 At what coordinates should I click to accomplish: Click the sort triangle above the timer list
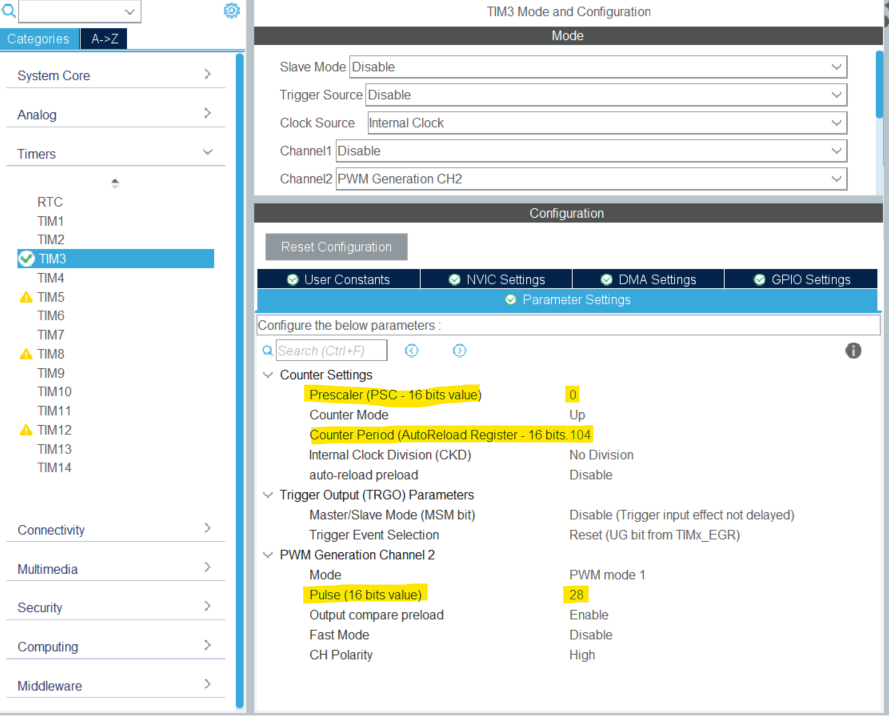114,183
